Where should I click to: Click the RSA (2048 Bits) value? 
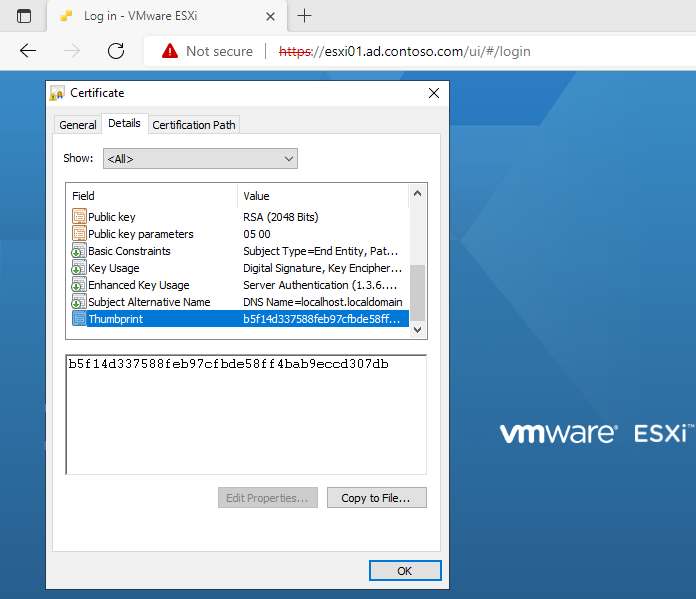coord(281,217)
